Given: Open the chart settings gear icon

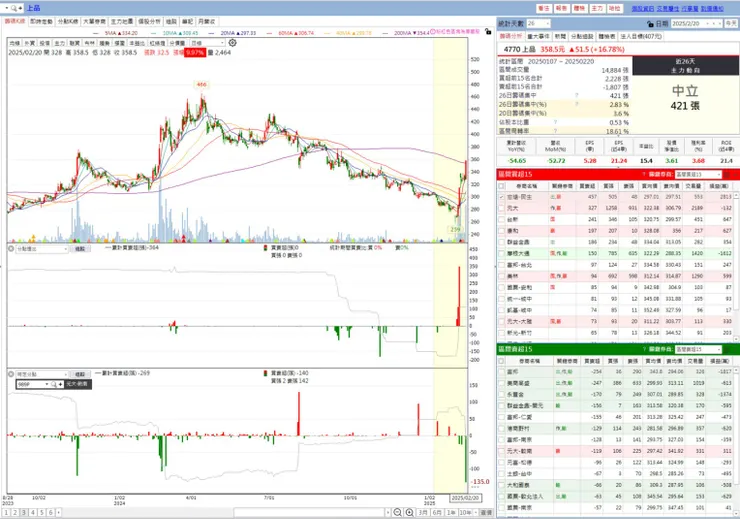Looking at the screenshot, I should [233, 43].
